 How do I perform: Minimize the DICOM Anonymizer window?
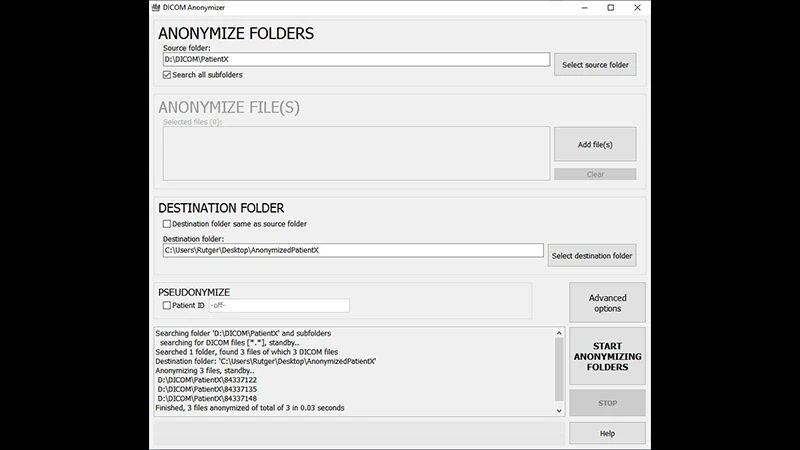point(581,8)
